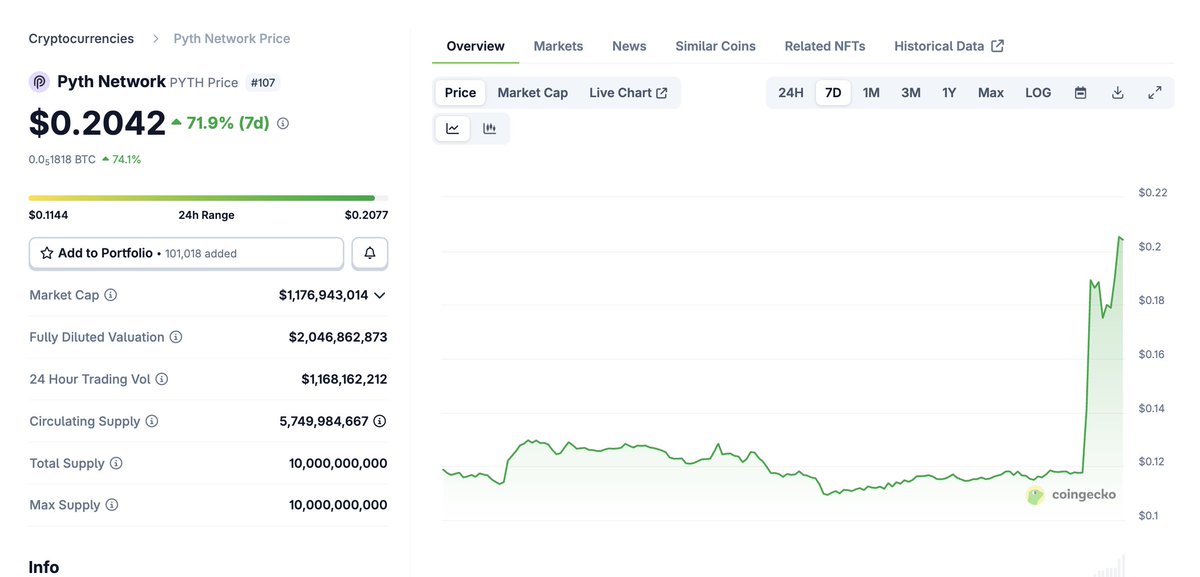1200x577 pixels.
Task: Select Max chart timeframe
Action: click(x=991, y=92)
